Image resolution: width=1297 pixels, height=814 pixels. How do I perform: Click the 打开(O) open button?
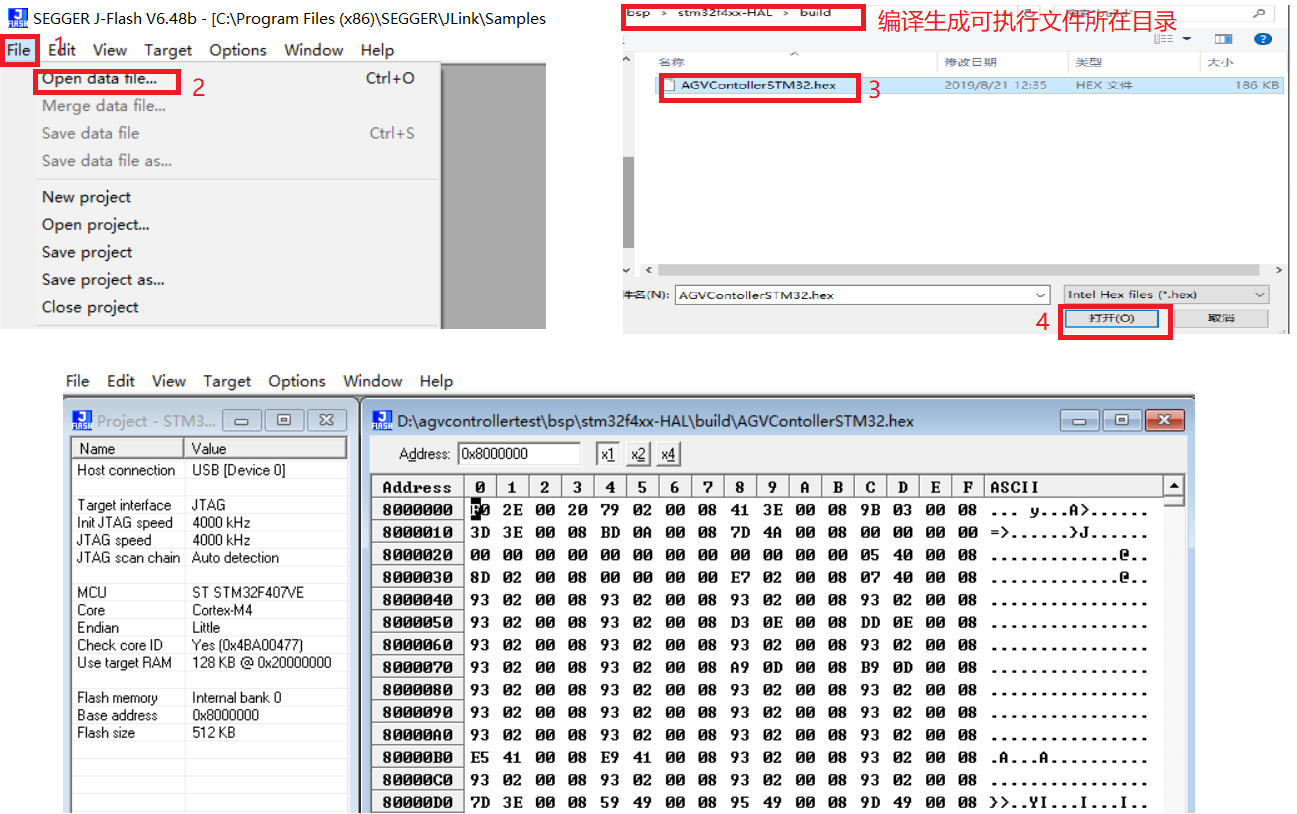[1111, 318]
